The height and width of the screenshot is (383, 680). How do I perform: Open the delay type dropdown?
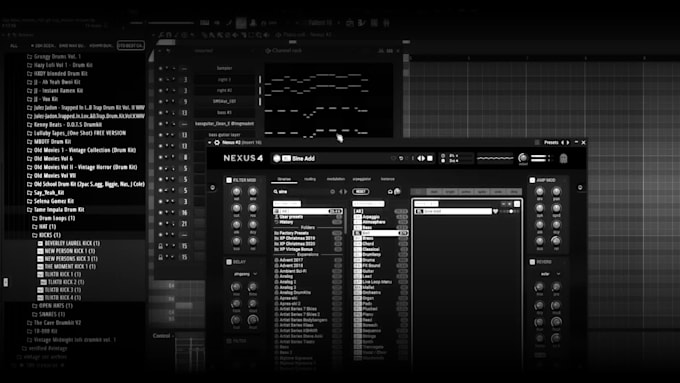[246, 274]
